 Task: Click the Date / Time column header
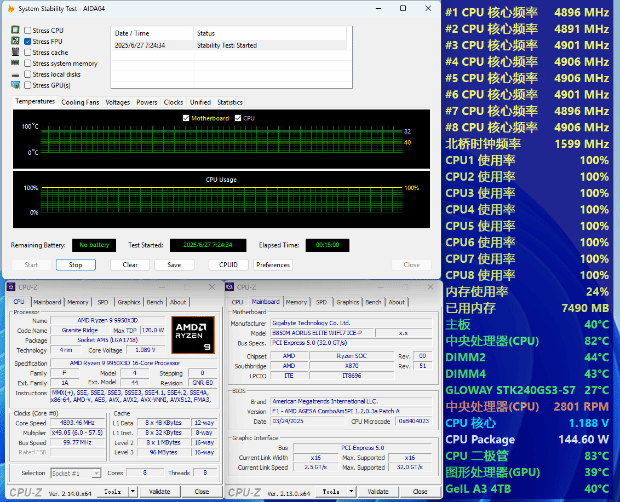coord(152,34)
